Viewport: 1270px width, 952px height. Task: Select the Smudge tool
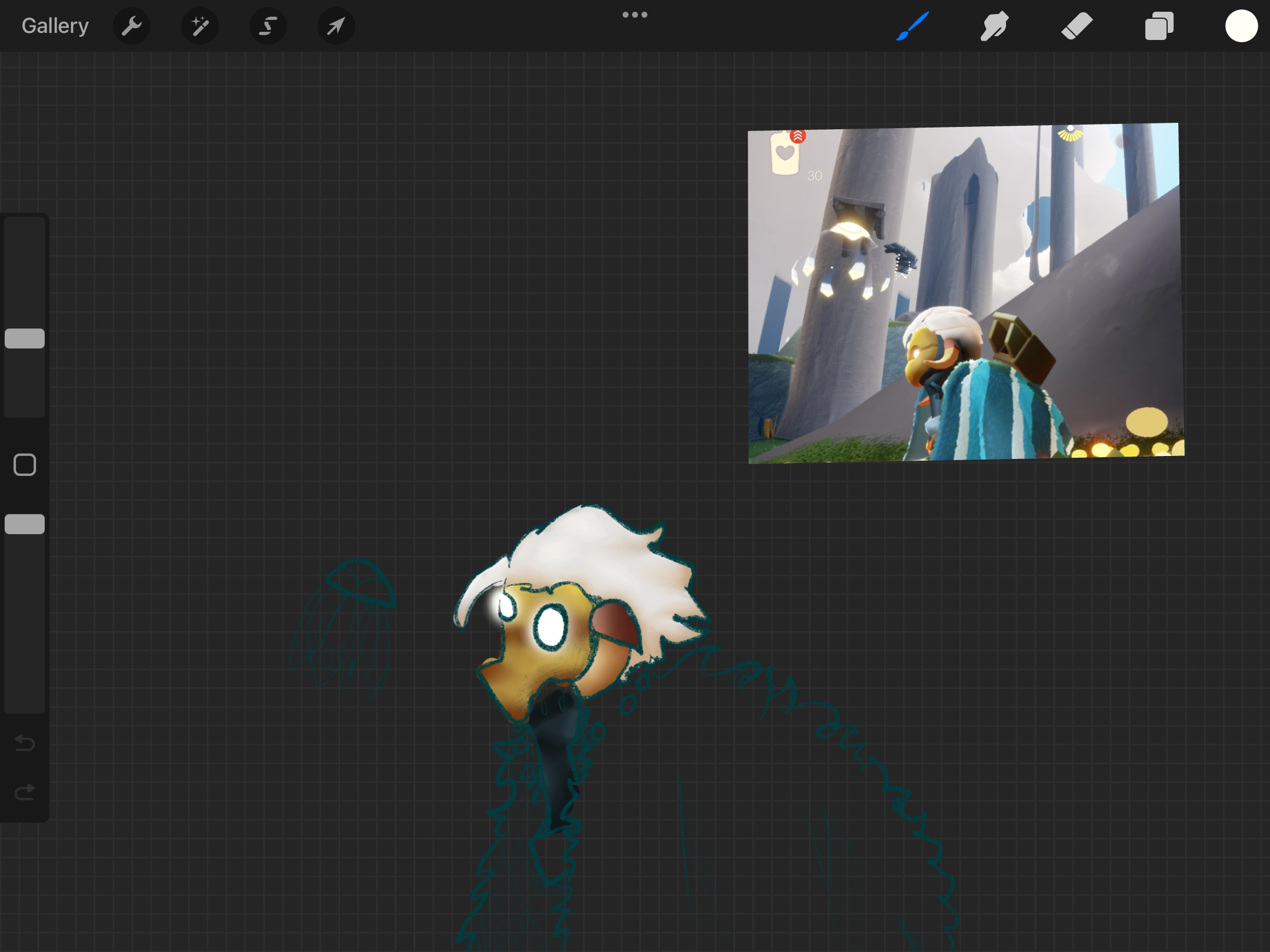click(994, 26)
